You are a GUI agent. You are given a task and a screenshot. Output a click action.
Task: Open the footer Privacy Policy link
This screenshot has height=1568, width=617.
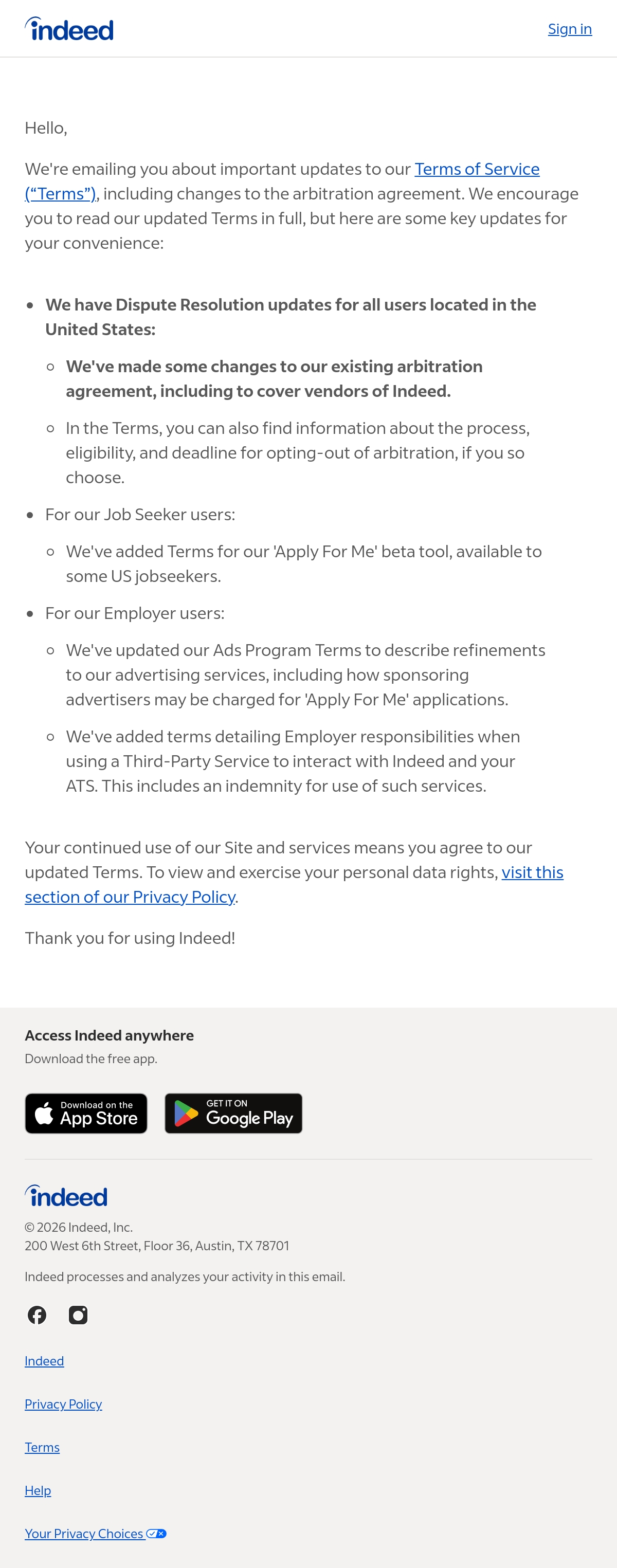(x=63, y=1405)
